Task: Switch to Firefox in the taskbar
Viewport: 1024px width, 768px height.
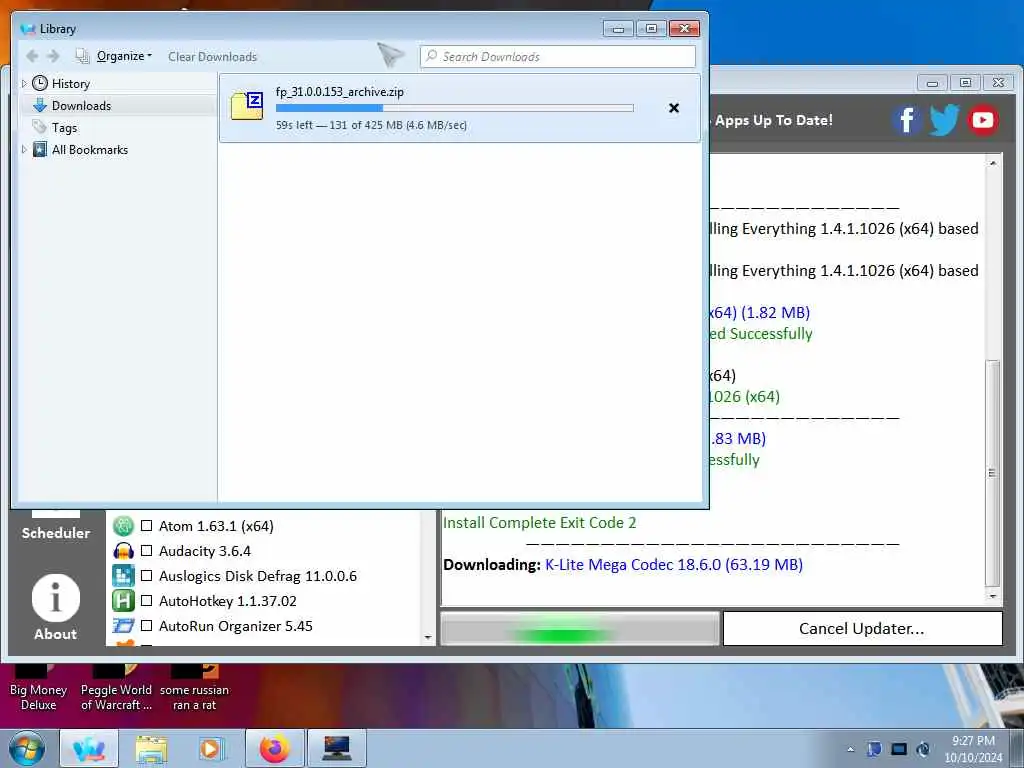Action: coord(274,748)
